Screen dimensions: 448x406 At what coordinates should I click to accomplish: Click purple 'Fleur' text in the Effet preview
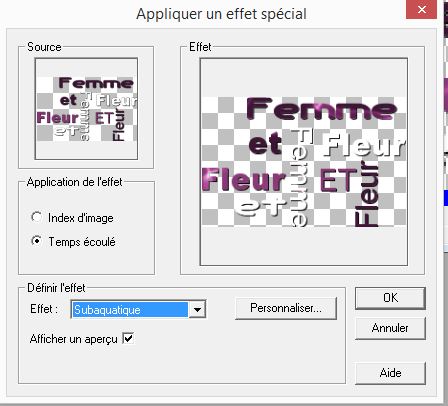[x=244, y=180]
